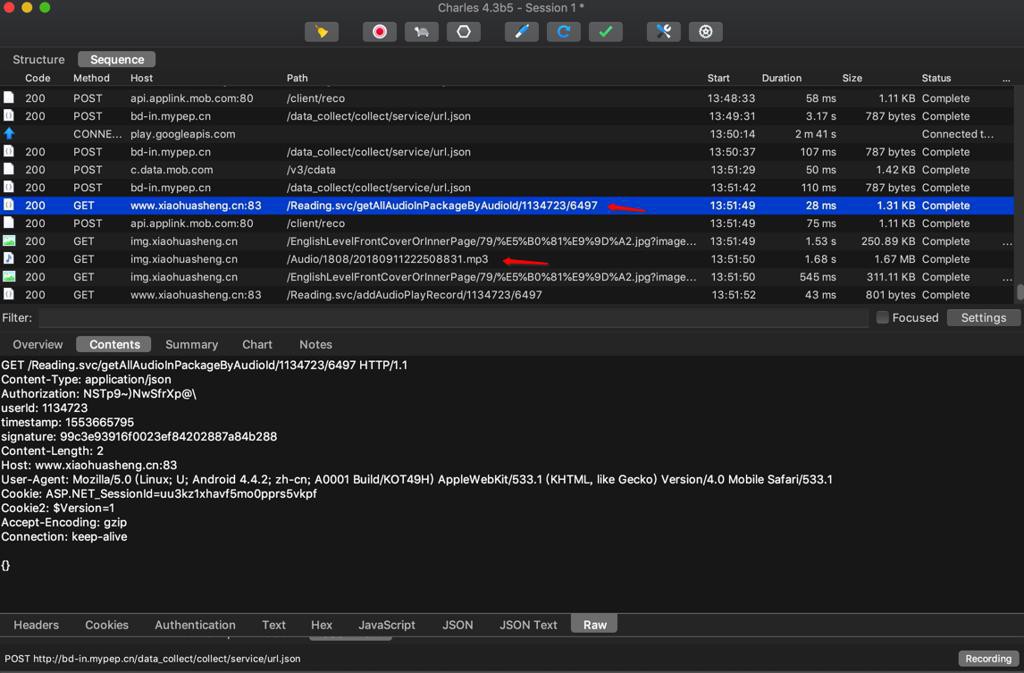Click the User-Agent header line
This screenshot has height=673, width=1024.
click(417, 479)
